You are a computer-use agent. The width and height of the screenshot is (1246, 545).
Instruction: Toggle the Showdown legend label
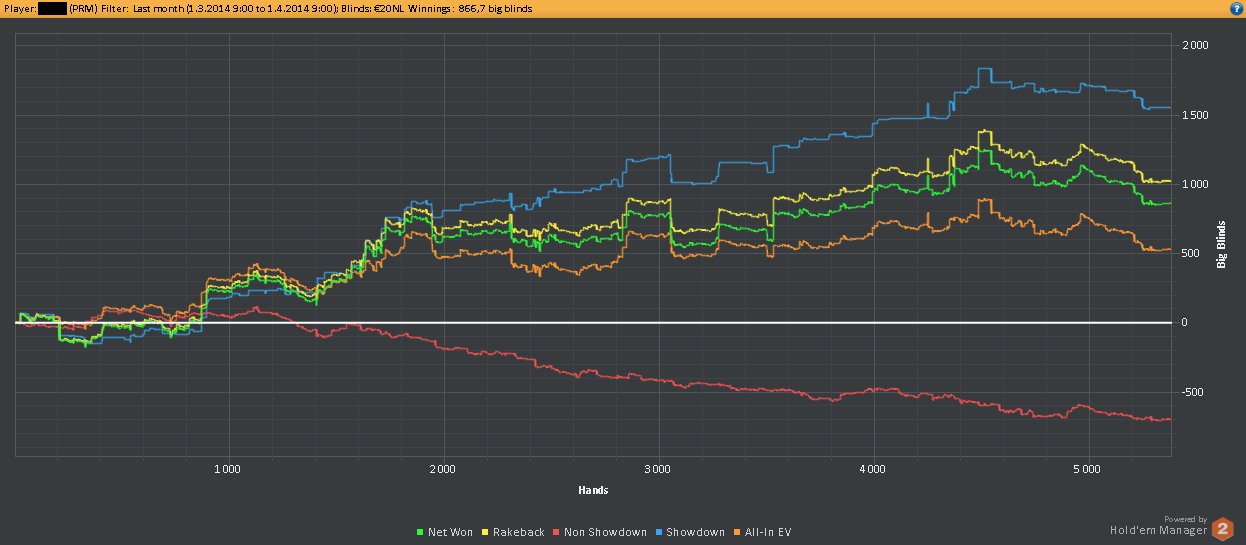(x=695, y=532)
